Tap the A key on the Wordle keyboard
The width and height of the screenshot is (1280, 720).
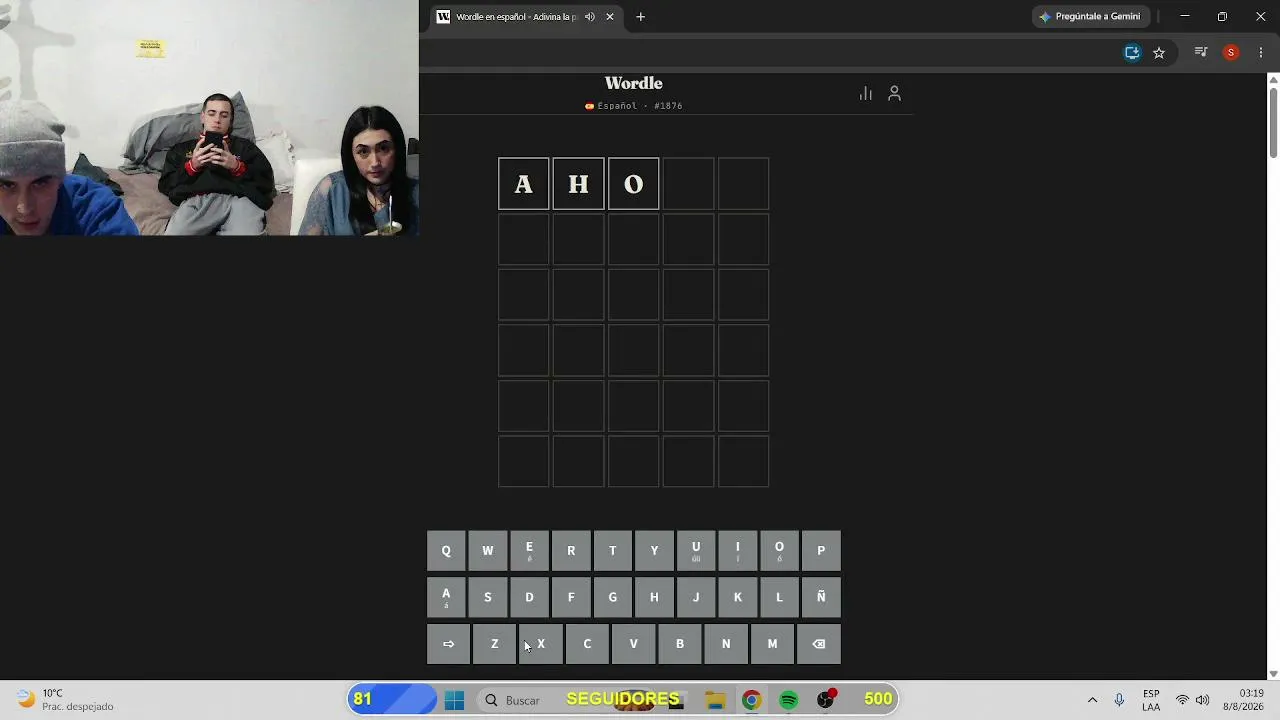446,597
